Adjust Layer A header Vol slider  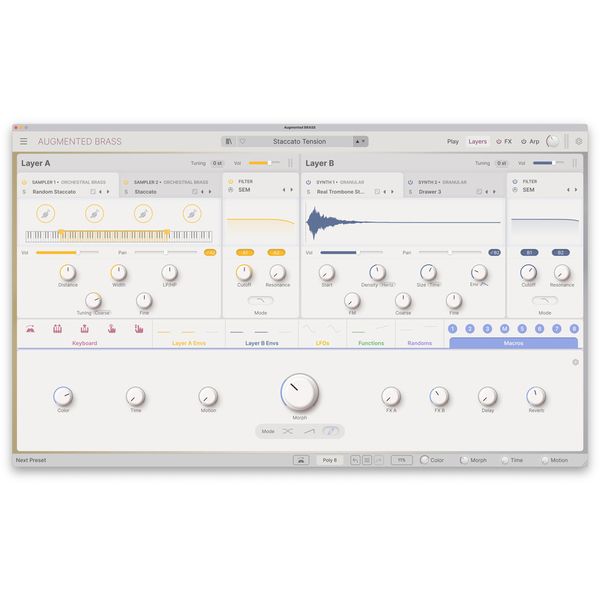tap(264, 163)
